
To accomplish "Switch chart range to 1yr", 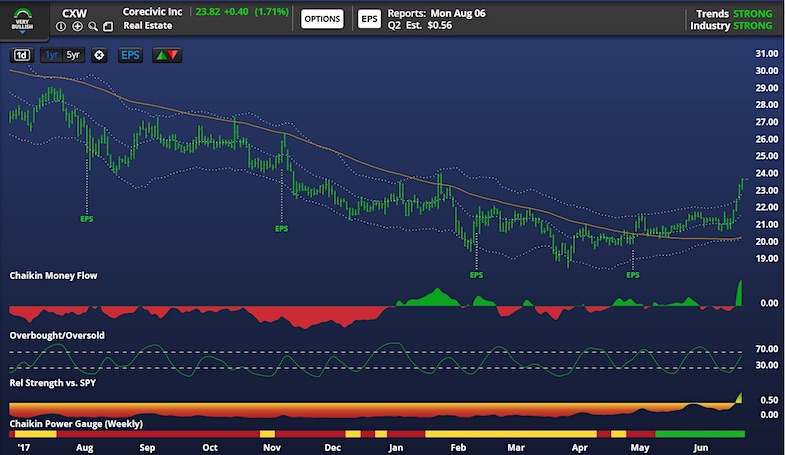I will coord(52,55).
